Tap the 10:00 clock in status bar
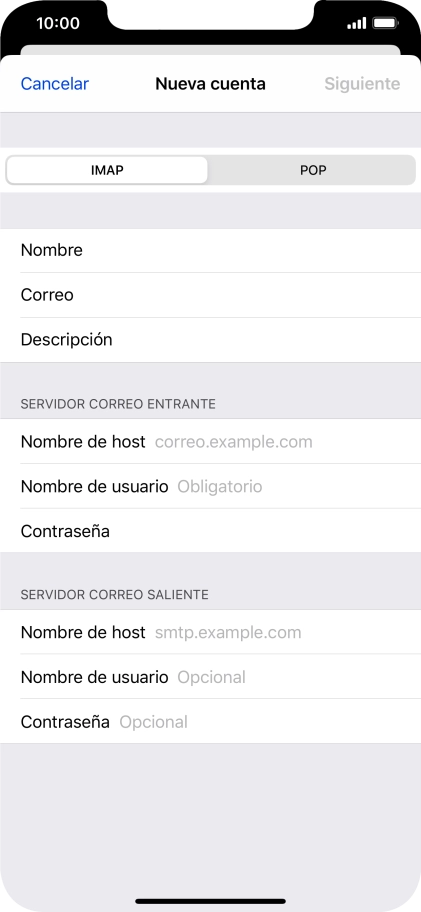This screenshot has height=912, width=421. [x=58, y=23]
